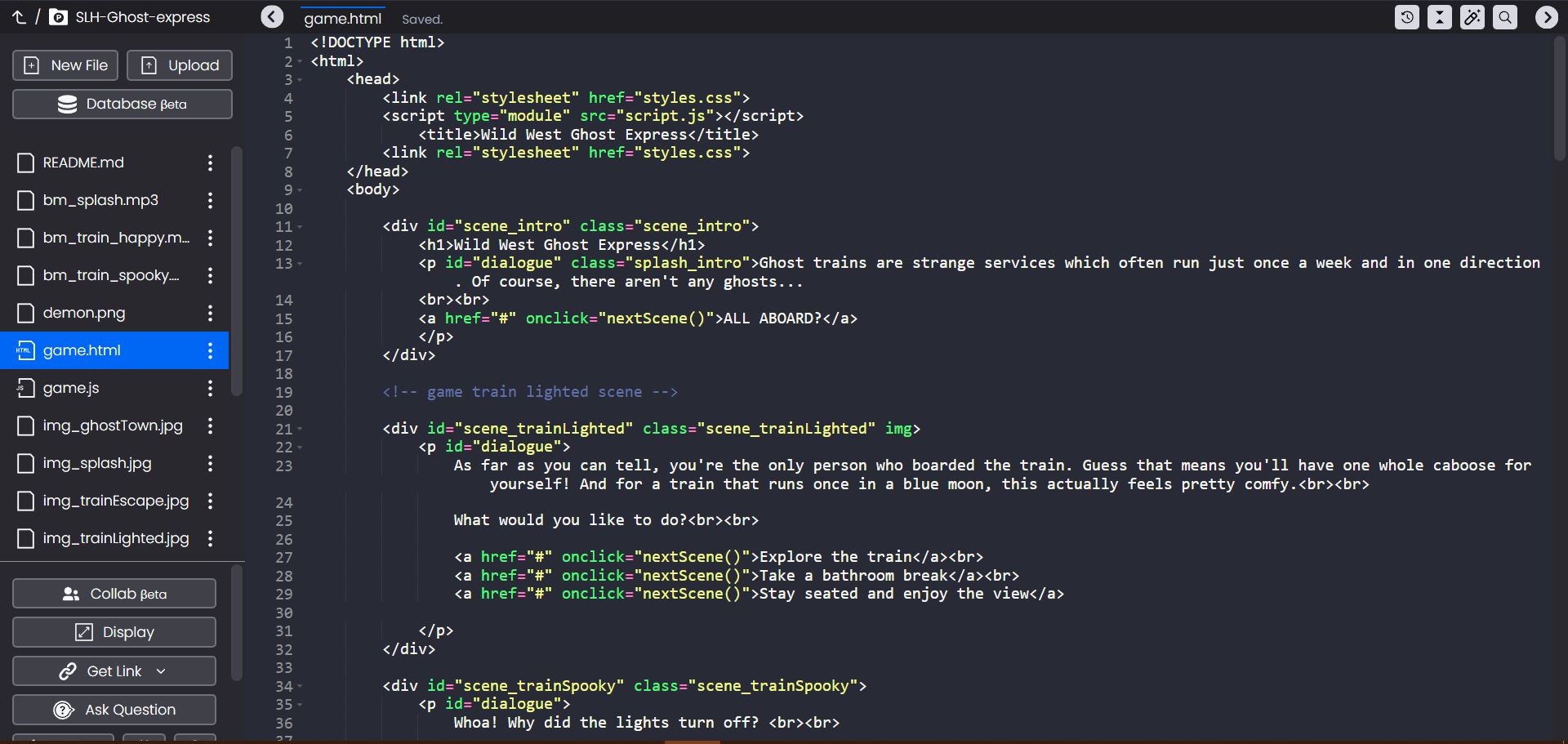Screen dimensions: 1568x744
Task: Open the options menu for bm_splash.mp3
Action: [210, 200]
